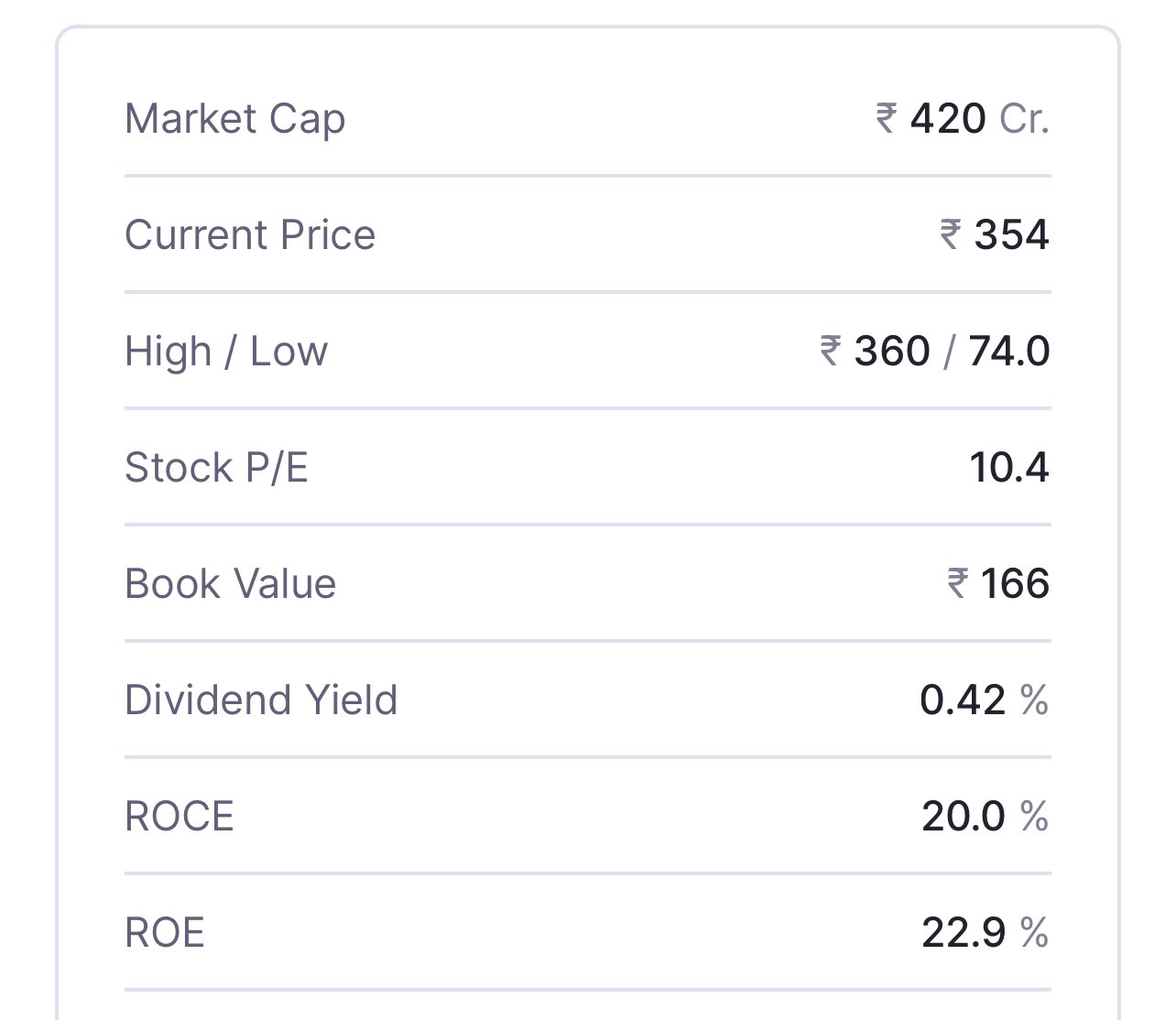
Task: Click the Market Cap label
Action: pyautogui.click(x=235, y=120)
